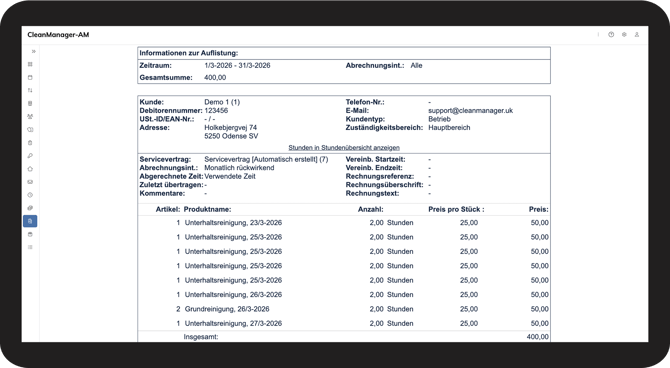Click 'Insgesamt:' total amount 400,00

click(538, 337)
